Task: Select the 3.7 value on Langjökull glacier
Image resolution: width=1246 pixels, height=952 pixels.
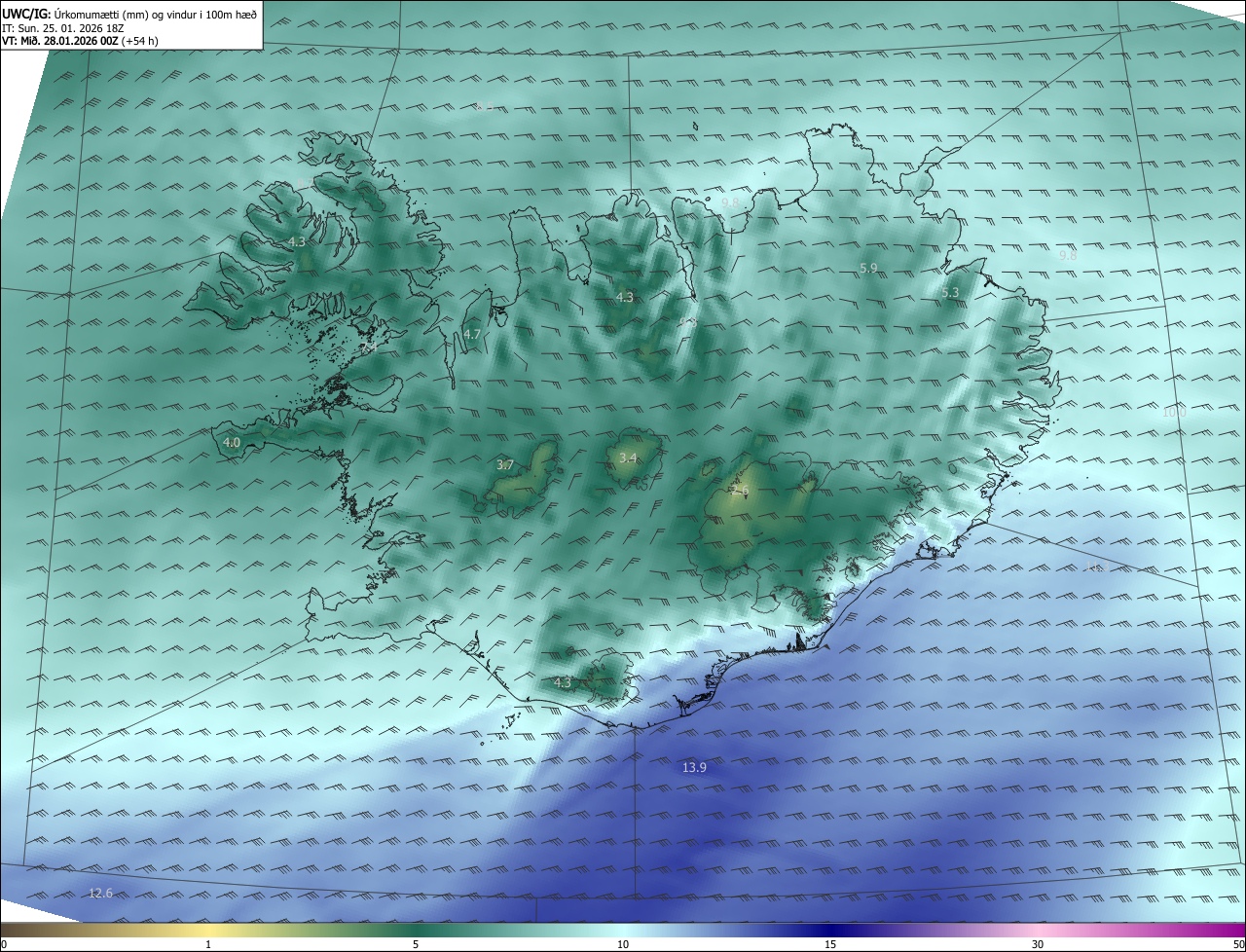Action: click(x=504, y=465)
